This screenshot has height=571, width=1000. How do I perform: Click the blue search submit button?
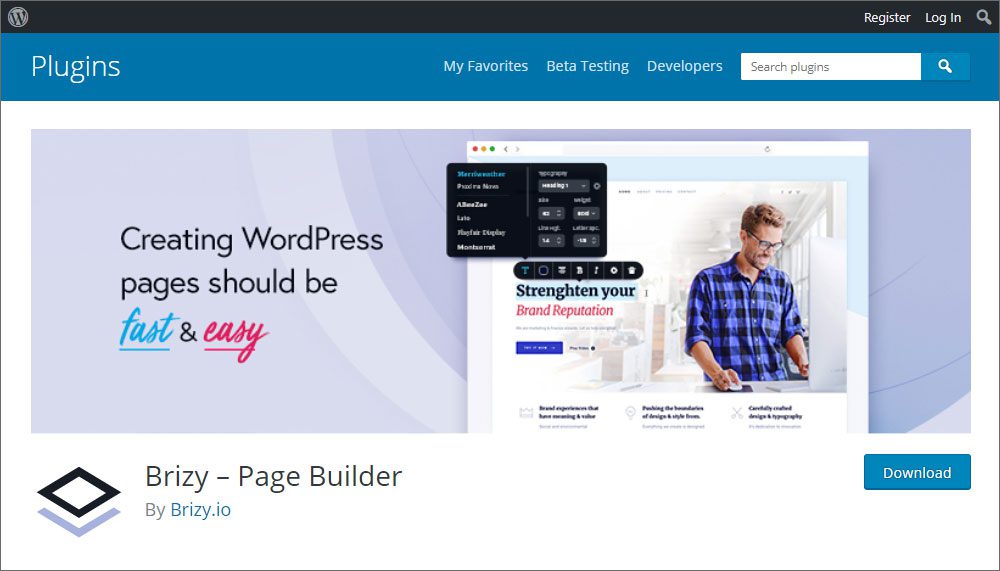pyautogui.click(x=945, y=66)
